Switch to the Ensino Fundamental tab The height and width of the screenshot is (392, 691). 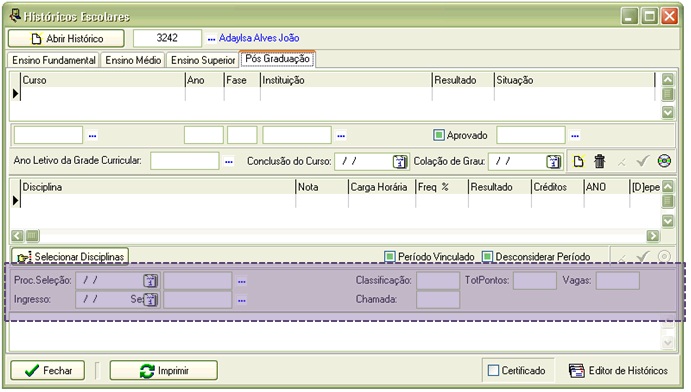(x=54, y=60)
